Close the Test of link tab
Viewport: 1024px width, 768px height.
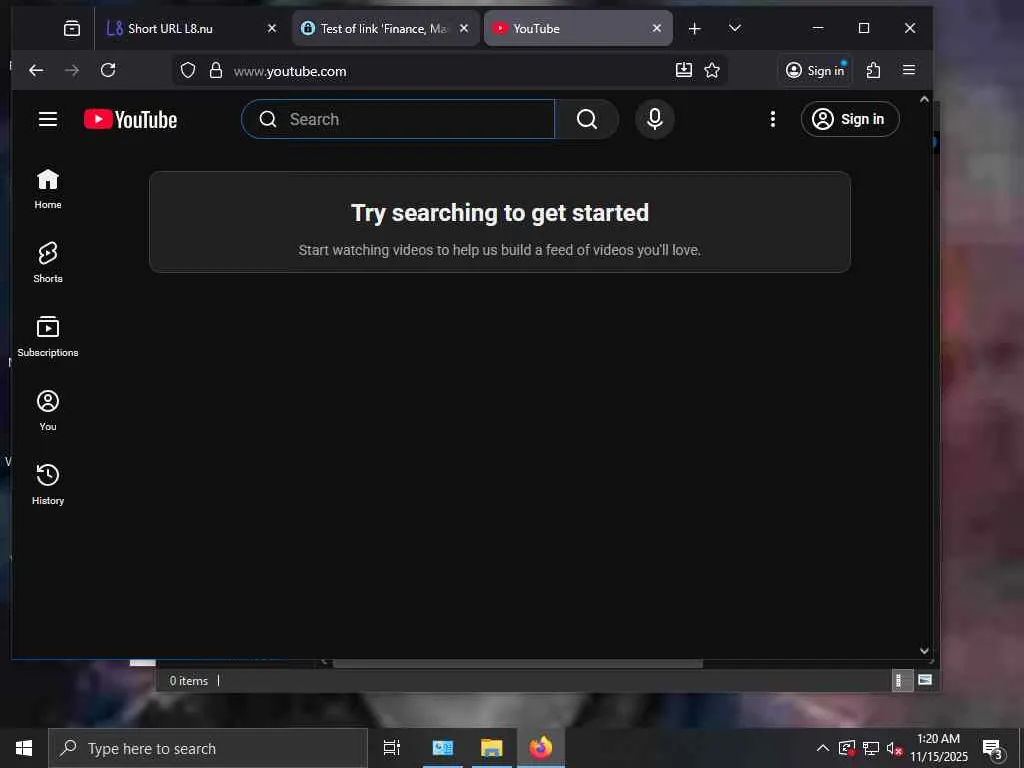[x=464, y=28]
